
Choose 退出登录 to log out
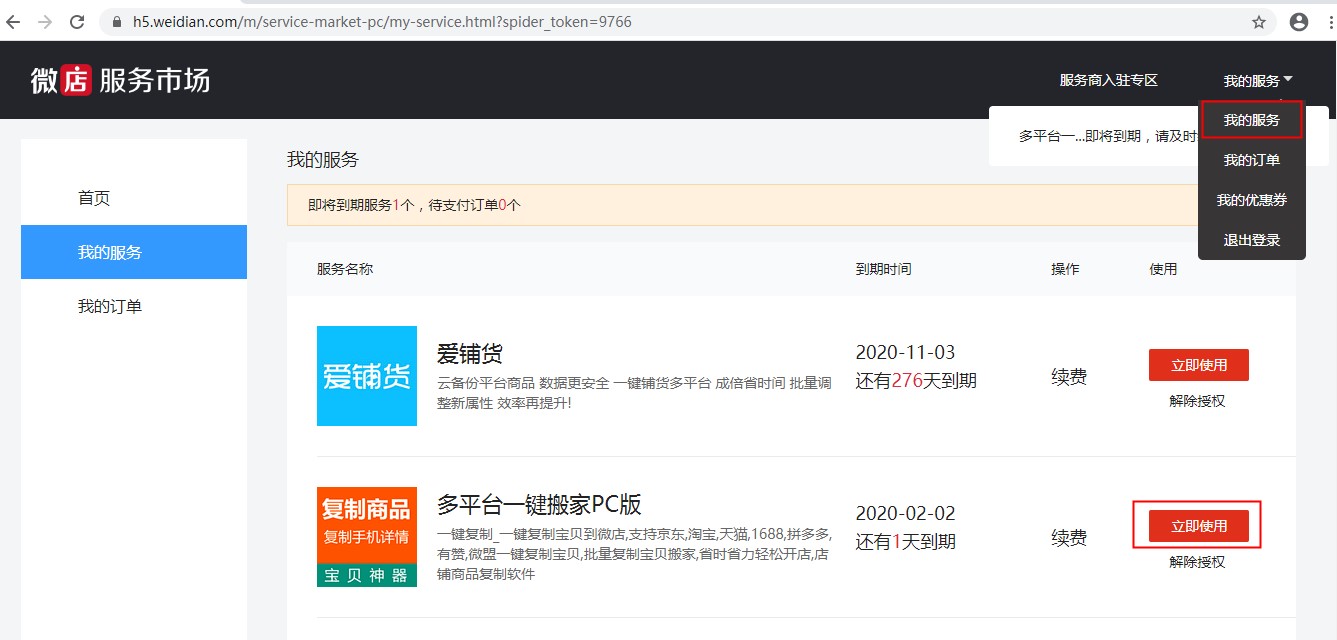[1252, 240]
